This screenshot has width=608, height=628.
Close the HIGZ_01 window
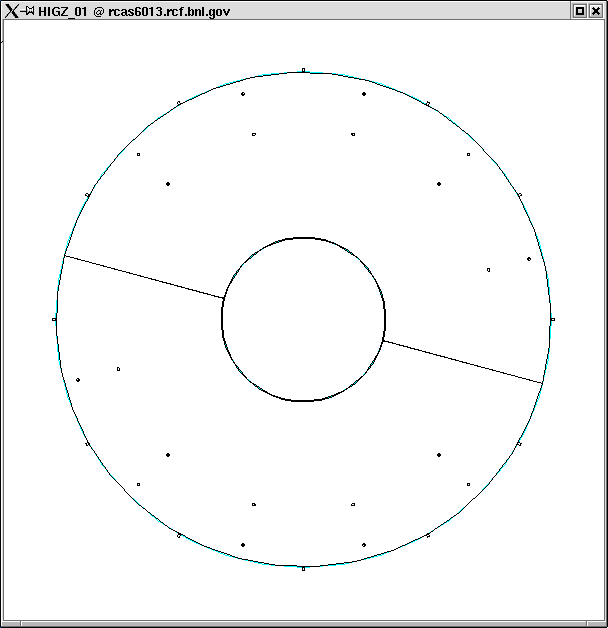pos(596,11)
